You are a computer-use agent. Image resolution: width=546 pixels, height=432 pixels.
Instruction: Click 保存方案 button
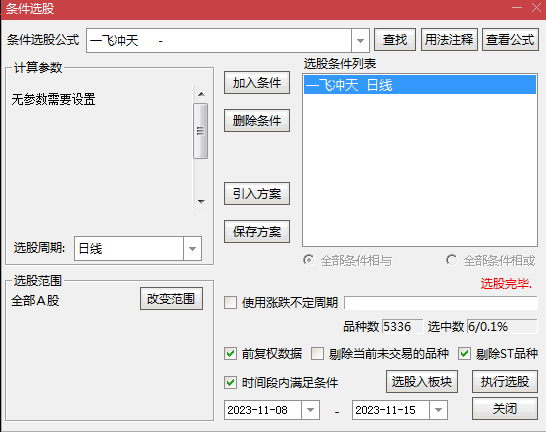click(x=257, y=231)
